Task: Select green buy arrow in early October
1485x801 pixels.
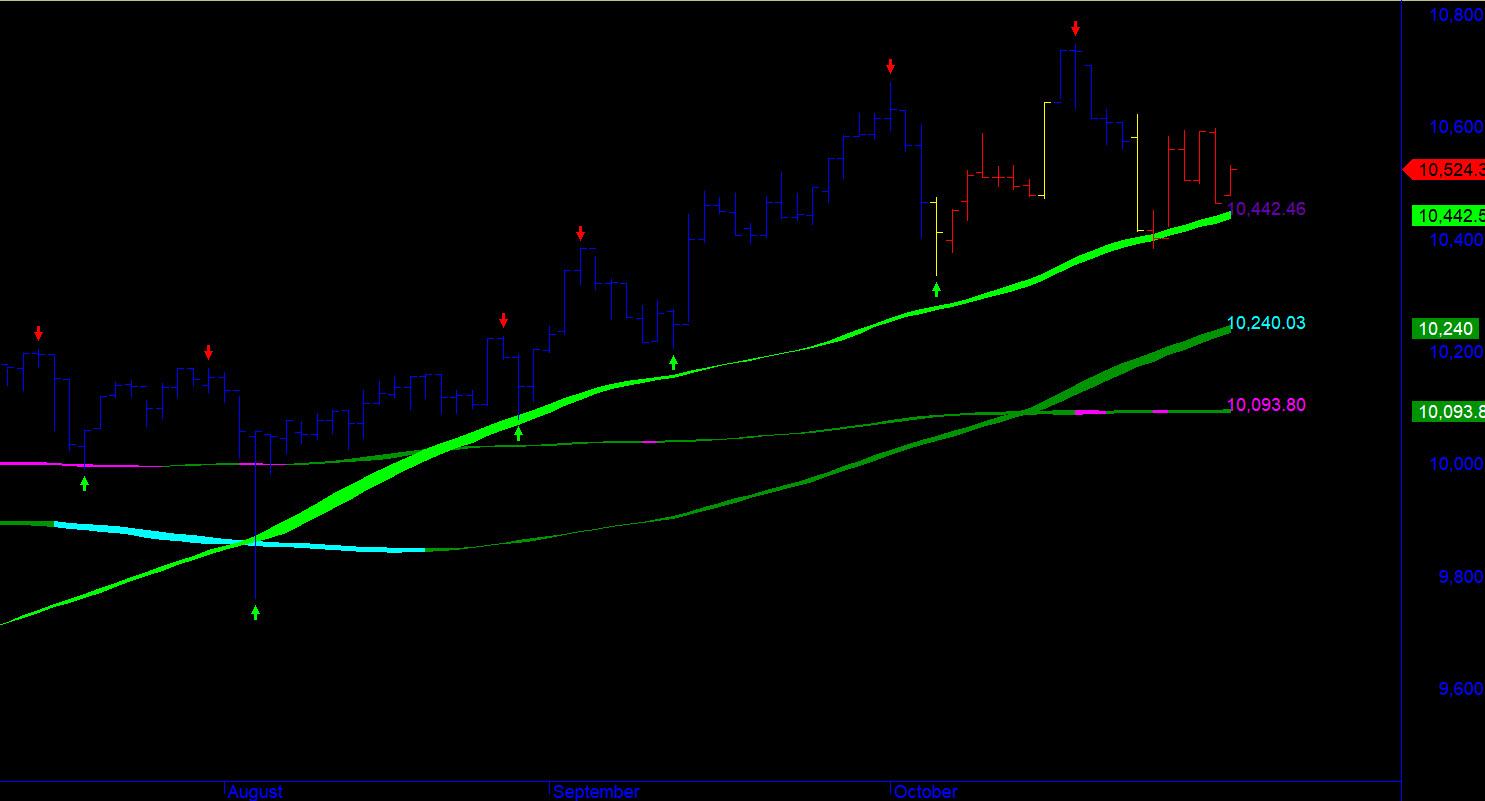Action: (936, 289)
